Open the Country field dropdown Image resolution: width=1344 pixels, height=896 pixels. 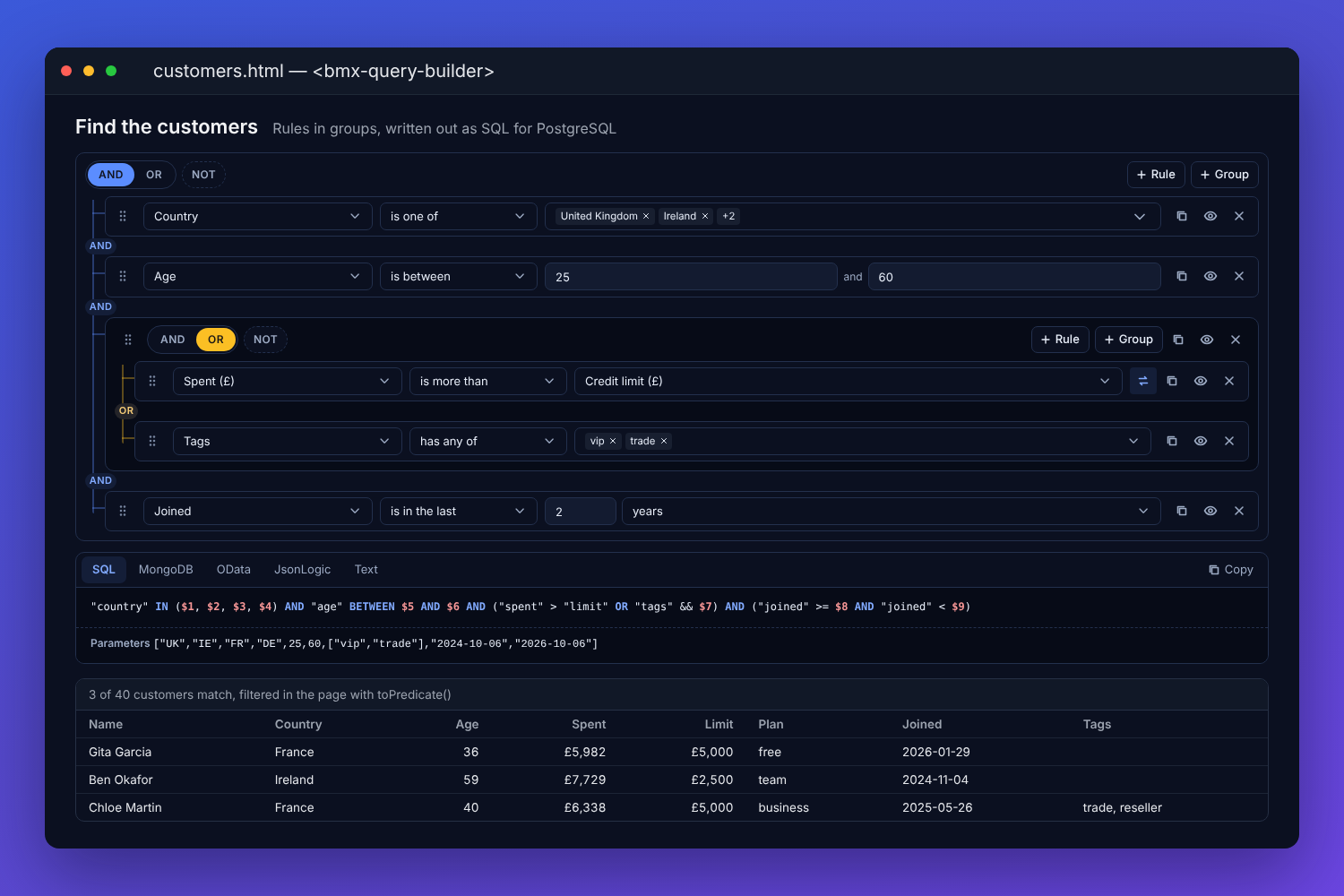pos(257,216)
